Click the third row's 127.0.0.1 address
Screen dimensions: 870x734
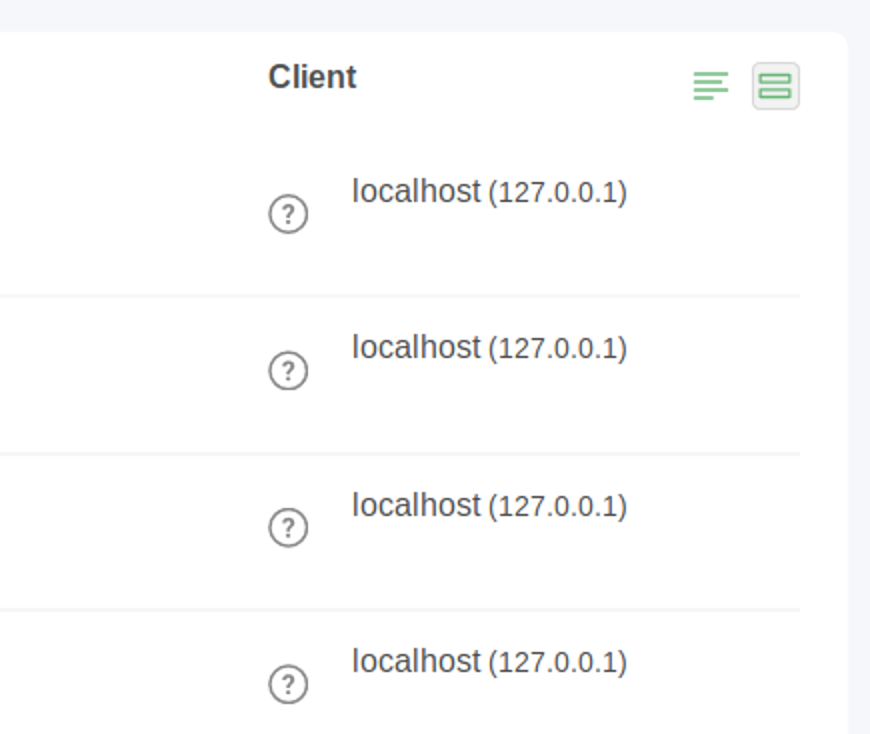point(557,506)
